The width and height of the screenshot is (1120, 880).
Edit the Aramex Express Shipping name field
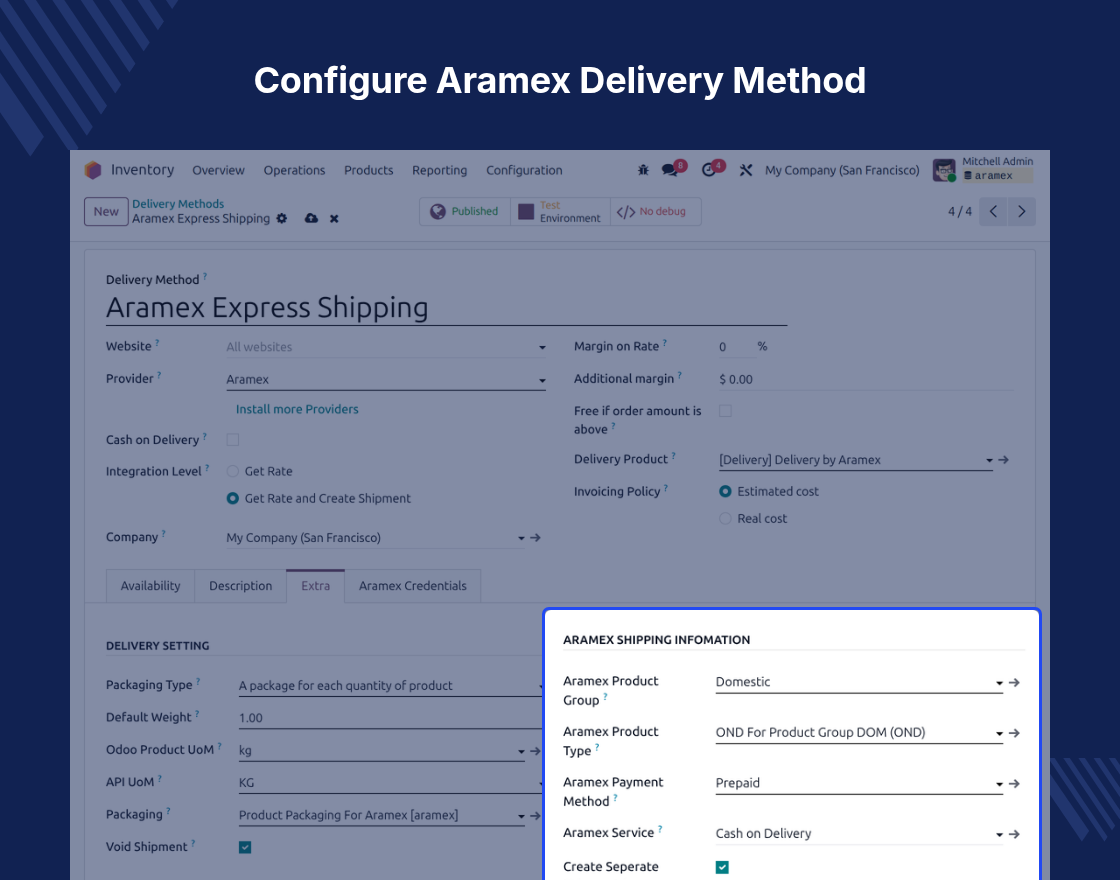click(446, 308)
